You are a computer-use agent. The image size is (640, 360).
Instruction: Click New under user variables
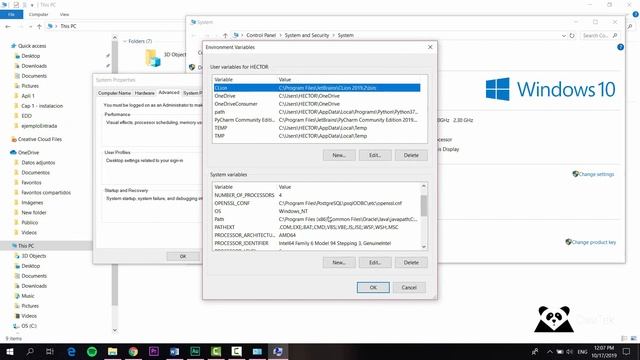tap(339, 155)
